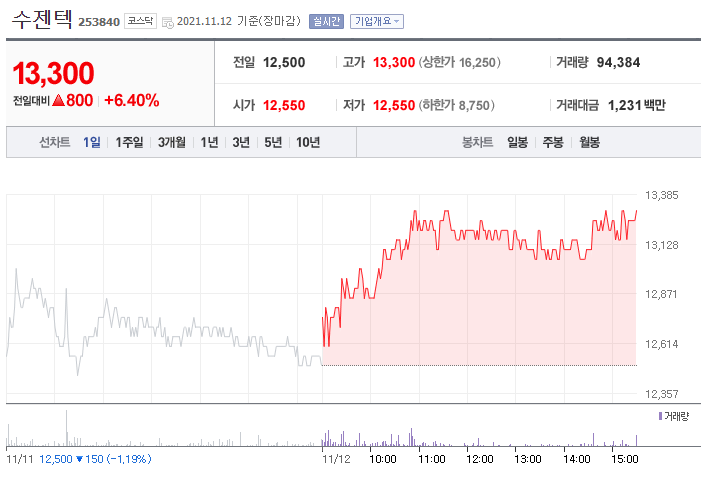The width and height of the screenshot is (701, 480).
Task: Click the red 11/12 price line area
Action: [x=479, y=288]
